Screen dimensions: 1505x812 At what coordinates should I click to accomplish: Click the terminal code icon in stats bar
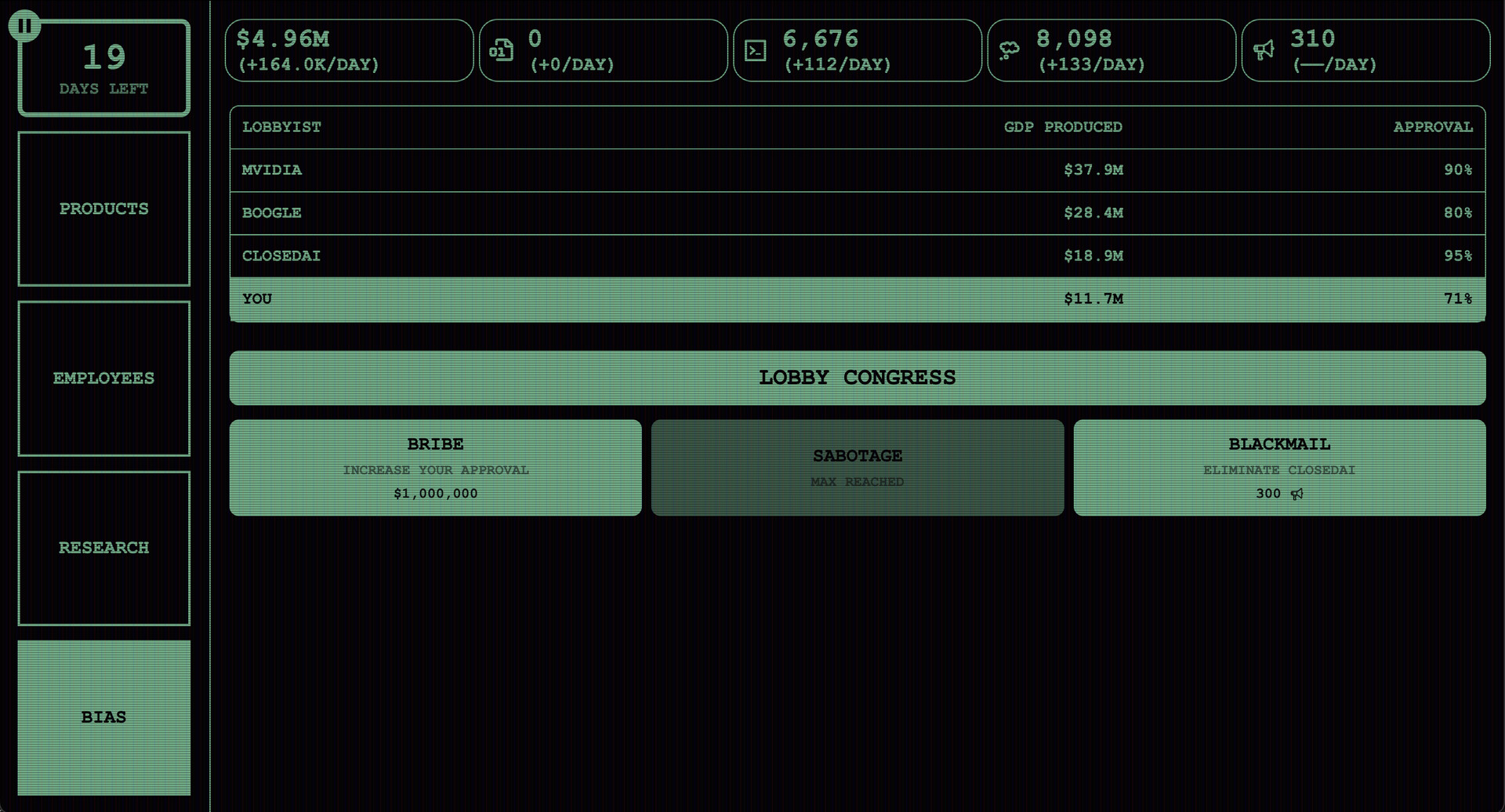click(x=755, y=51)
